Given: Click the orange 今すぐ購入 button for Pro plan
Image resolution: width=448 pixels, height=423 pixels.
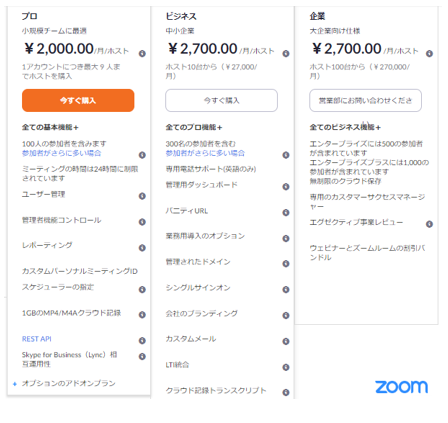Looking at the screenshot, I should click(x=78, y=100).
